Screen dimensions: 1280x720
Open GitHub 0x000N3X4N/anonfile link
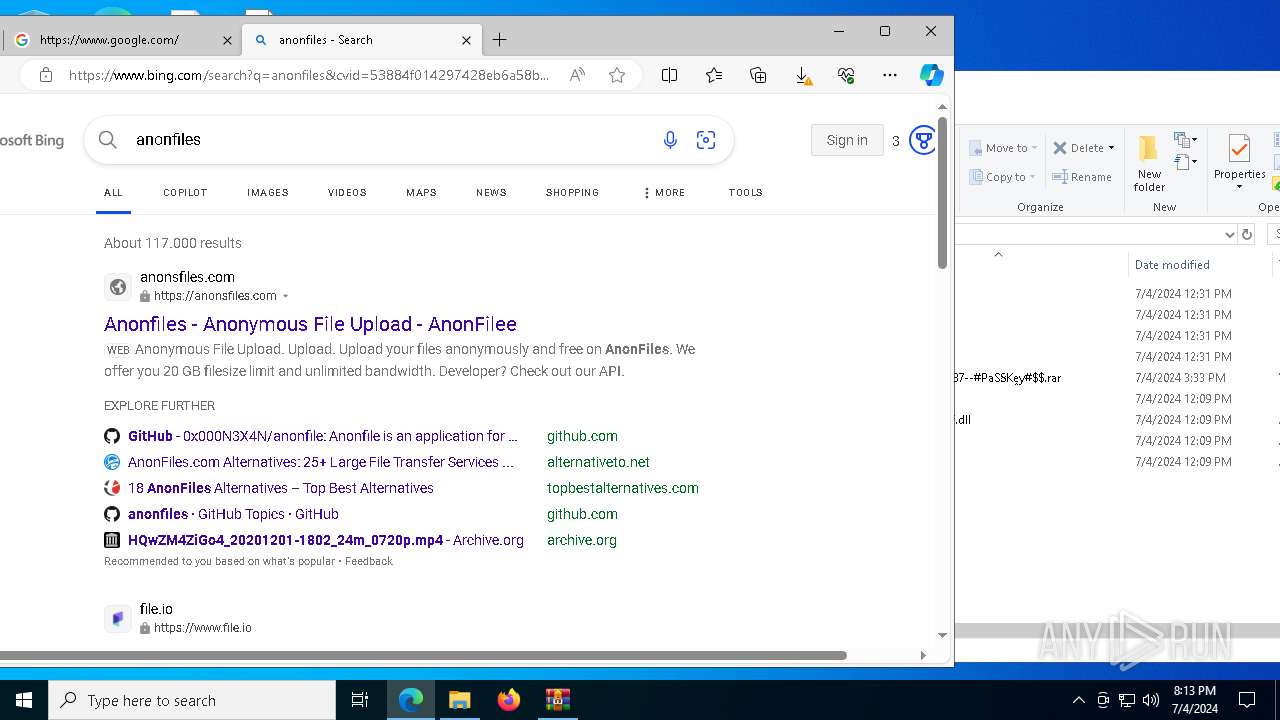(x=323, y=436)
